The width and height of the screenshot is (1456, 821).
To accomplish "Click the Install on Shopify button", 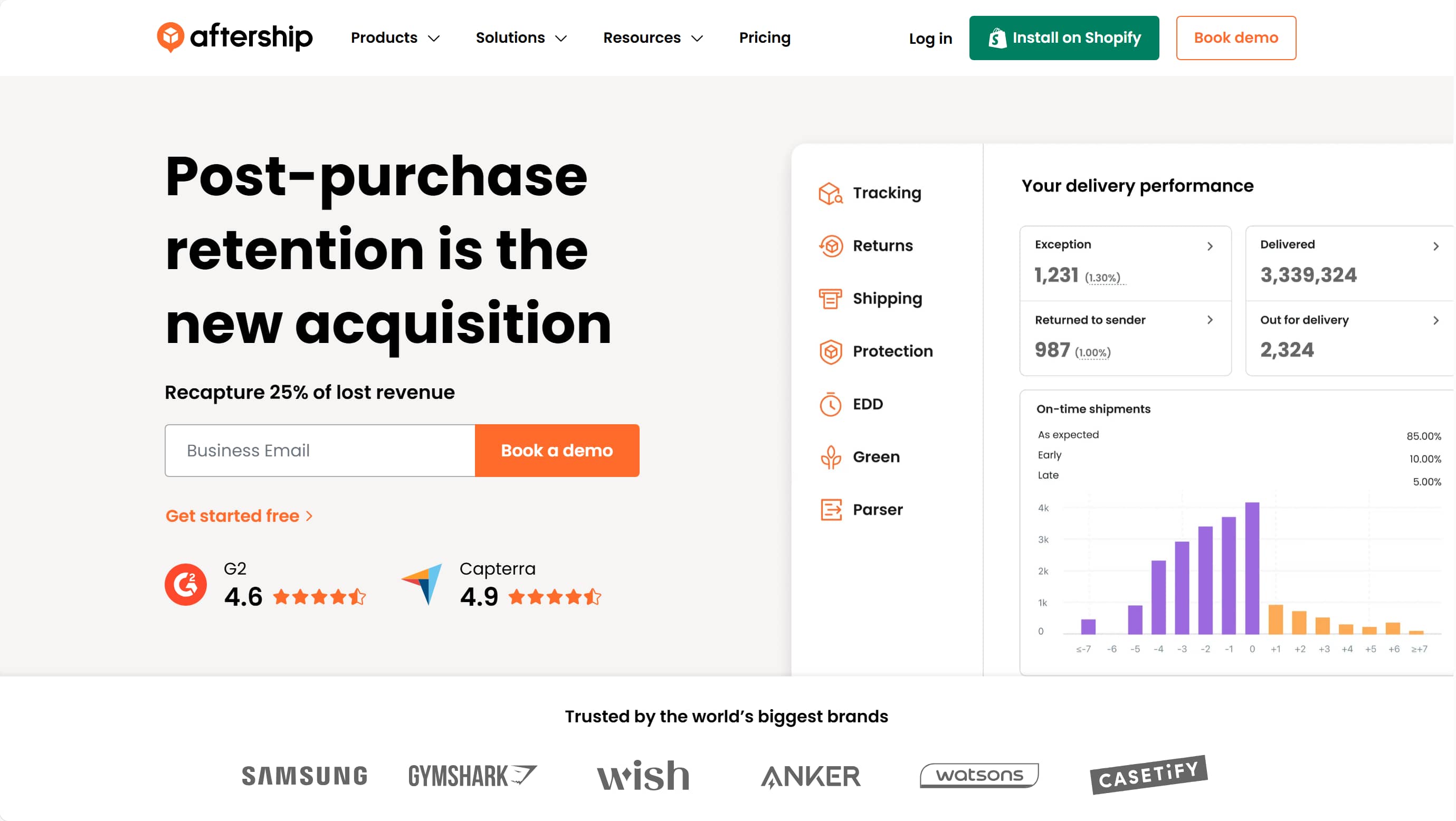I will 1064,38.
